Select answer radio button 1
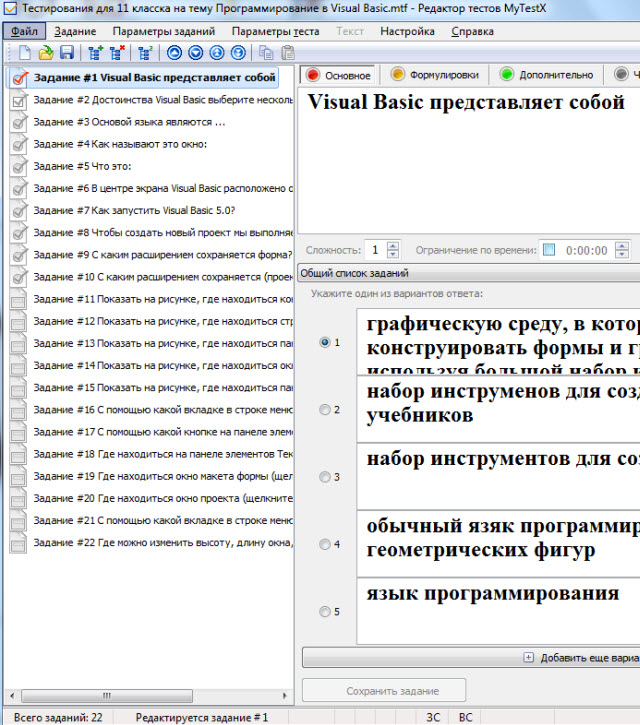The image size is (640, 725). tap(325, 342)
